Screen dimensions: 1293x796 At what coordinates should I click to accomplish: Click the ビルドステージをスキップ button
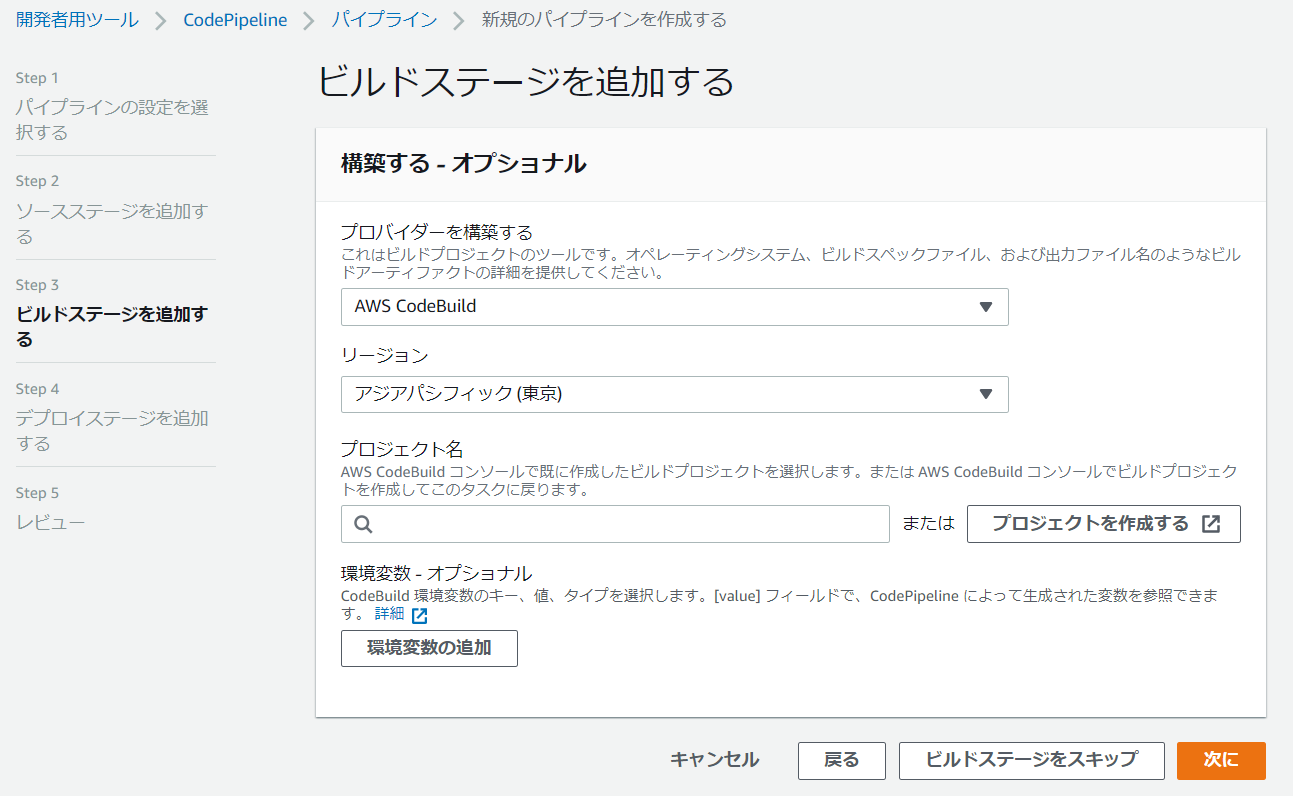[x=1031, y=760]
